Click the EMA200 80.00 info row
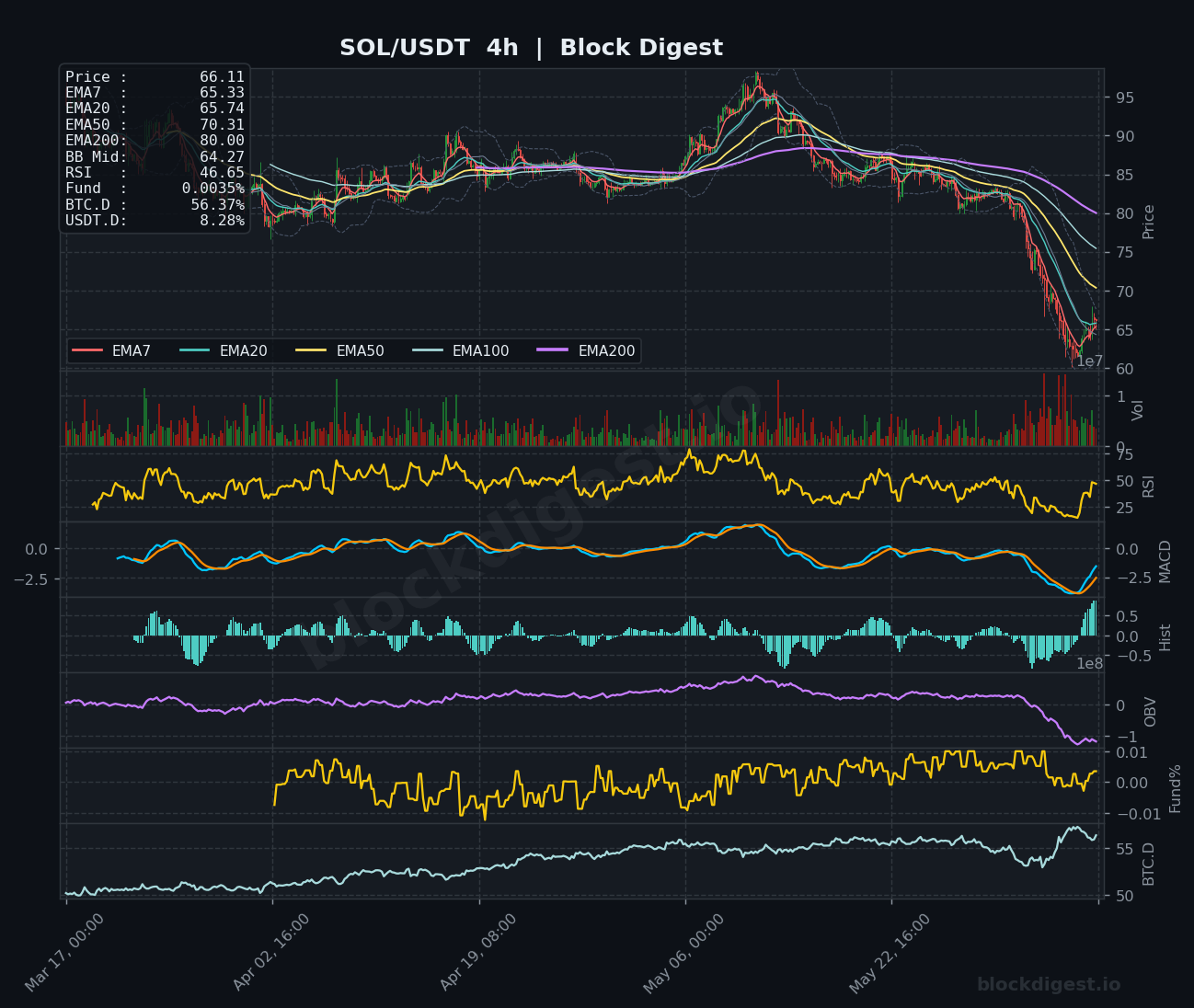 click(155, 141)
